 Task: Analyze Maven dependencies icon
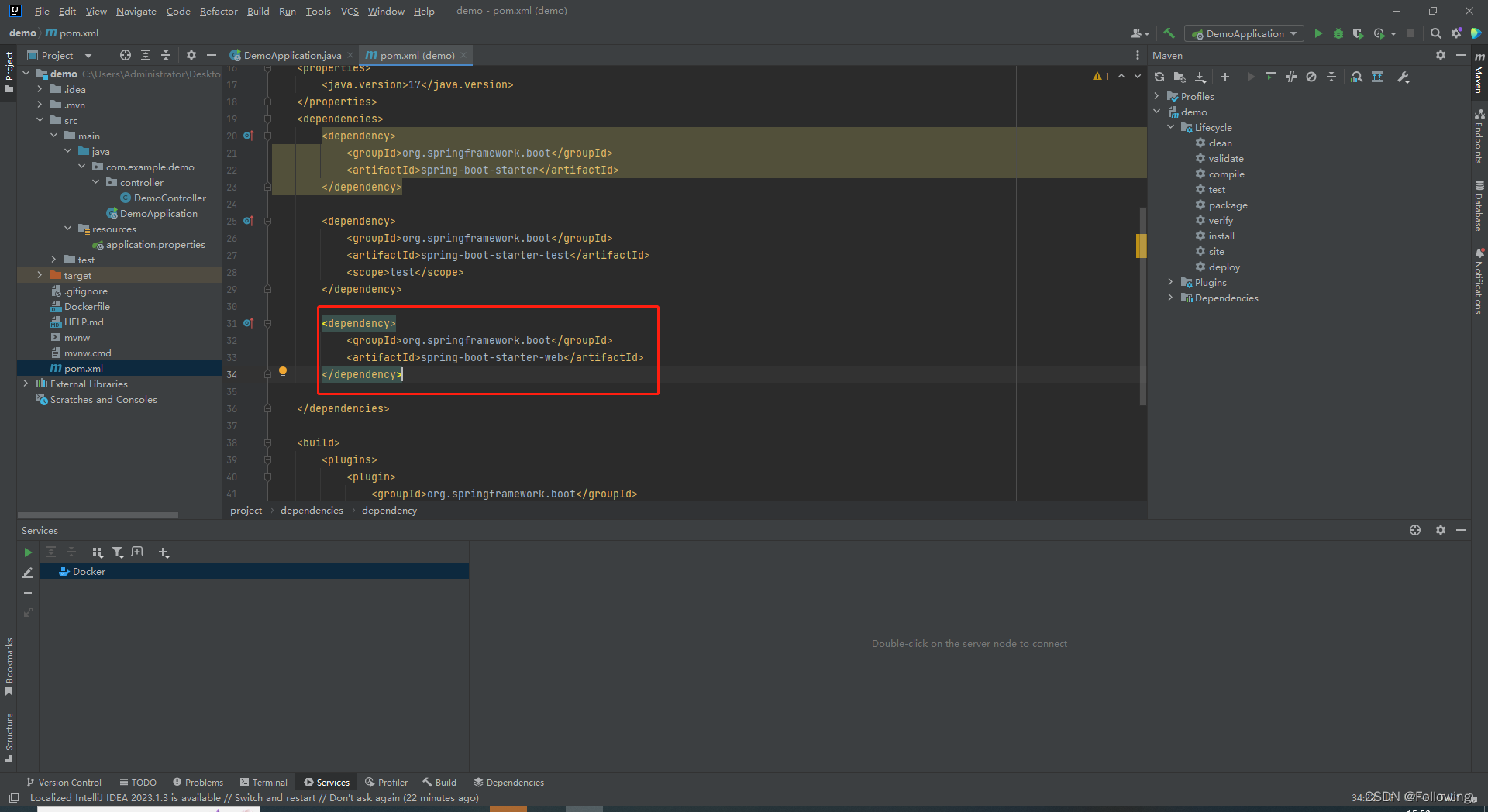coord(1357,77)
